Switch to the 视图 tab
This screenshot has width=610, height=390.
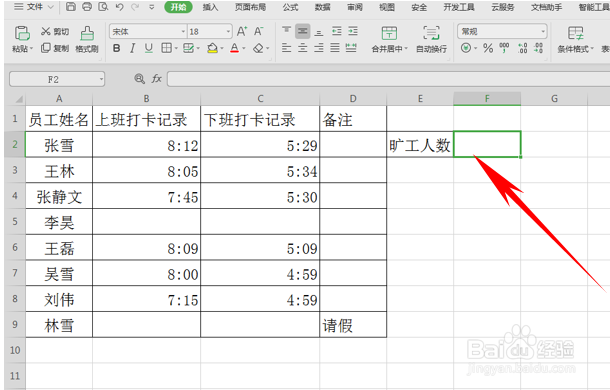pyautogui.click(x=387, y=7)
